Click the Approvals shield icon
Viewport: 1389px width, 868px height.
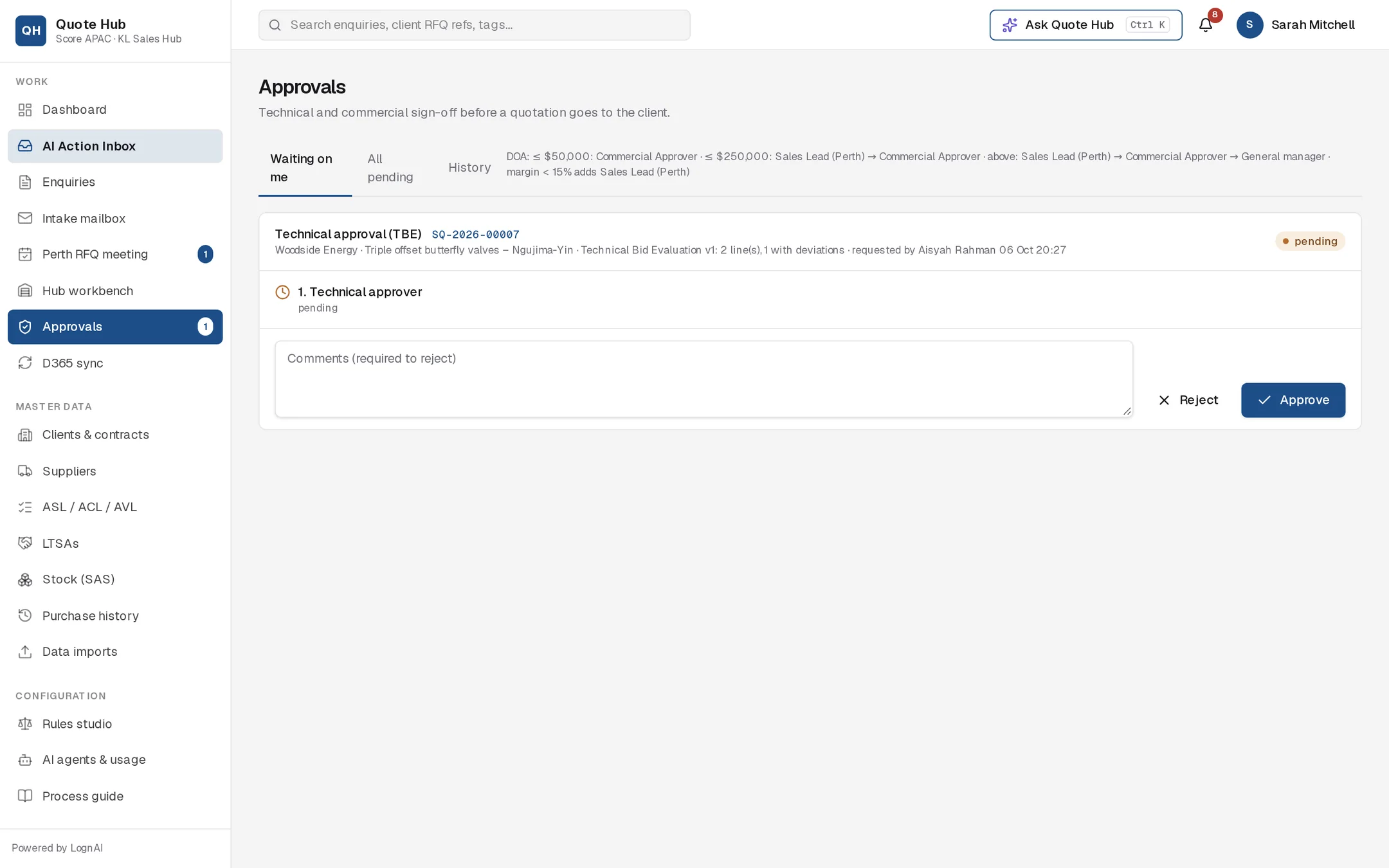25,327
